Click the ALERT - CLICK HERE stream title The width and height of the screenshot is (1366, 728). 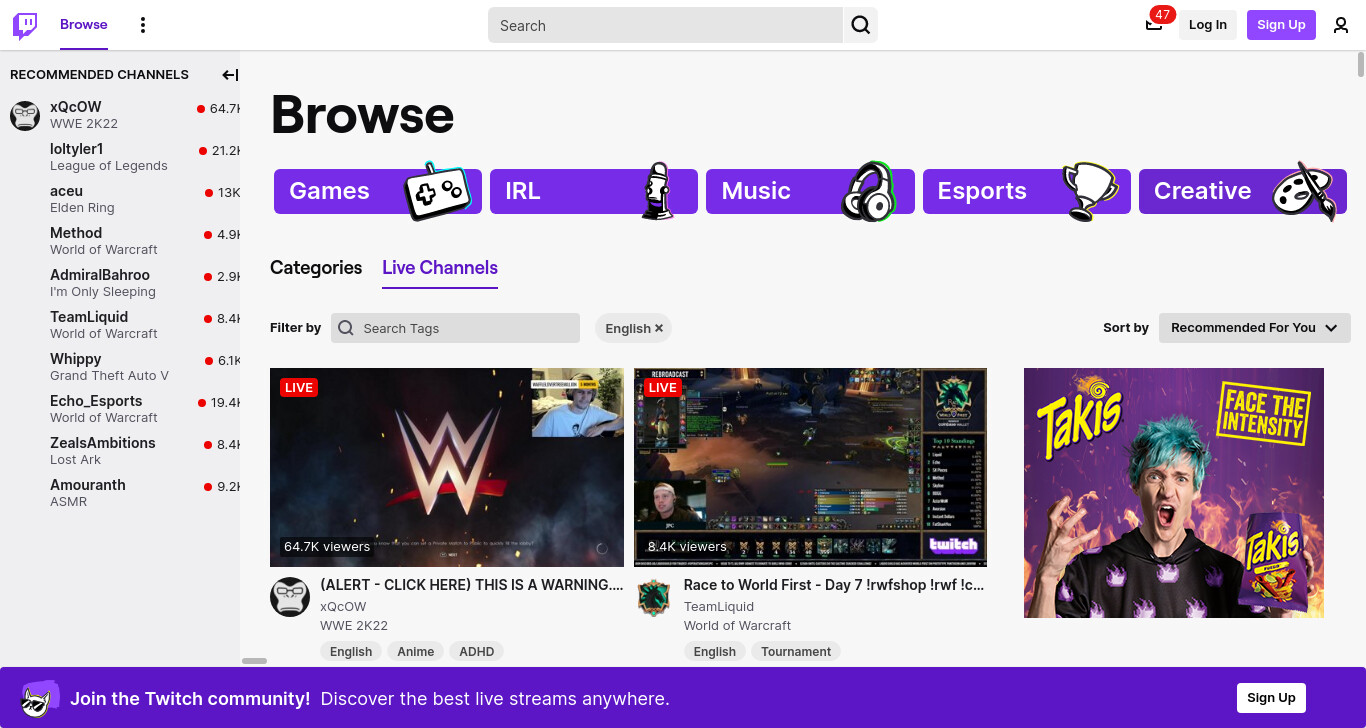tap(472, 585)
